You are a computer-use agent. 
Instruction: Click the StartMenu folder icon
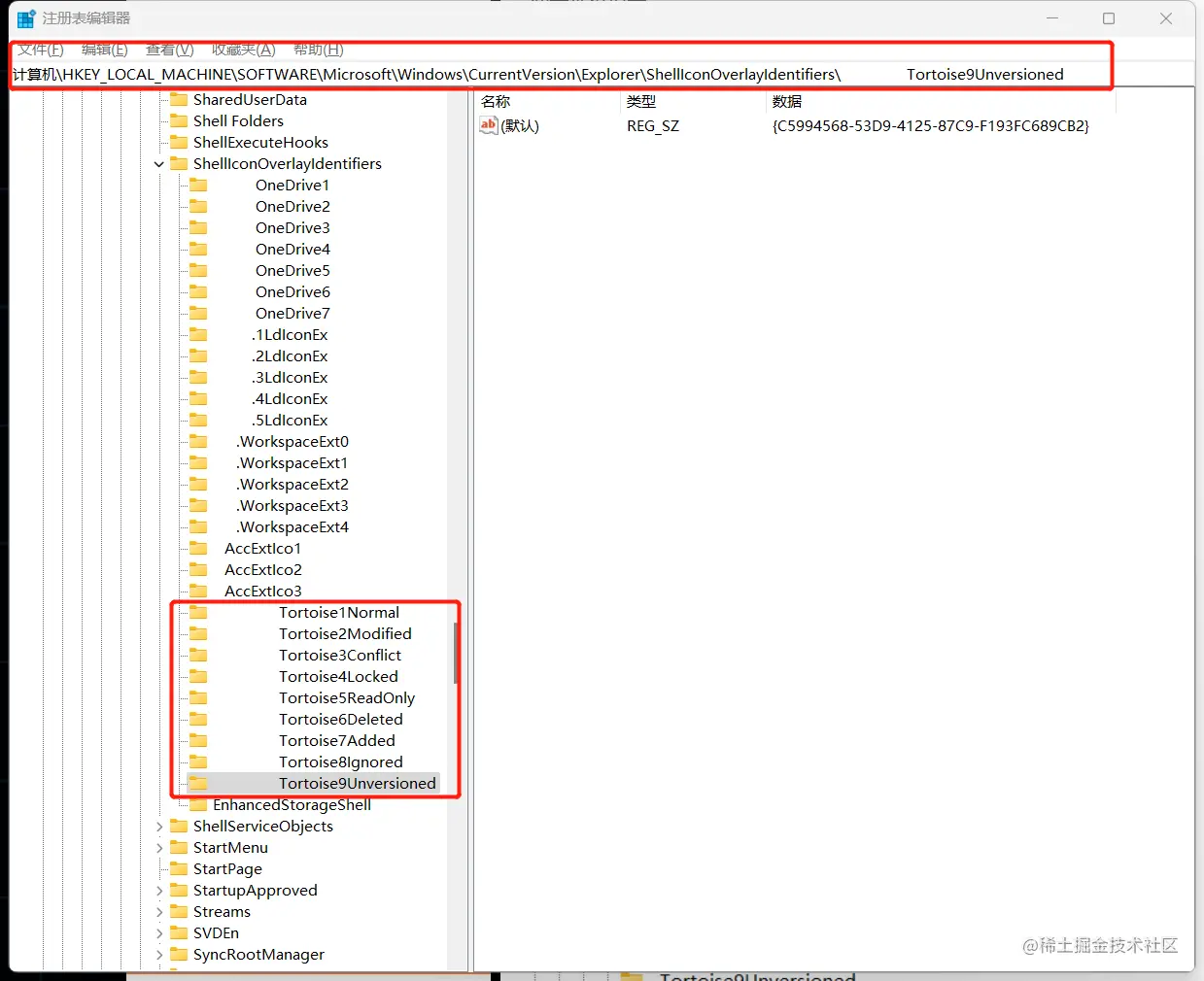[x=179, y=847]
